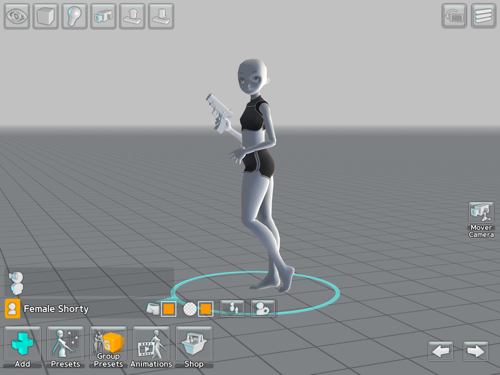Click the cube object icon
Viewport: 500px width, 375px height.
click(46, 16)
